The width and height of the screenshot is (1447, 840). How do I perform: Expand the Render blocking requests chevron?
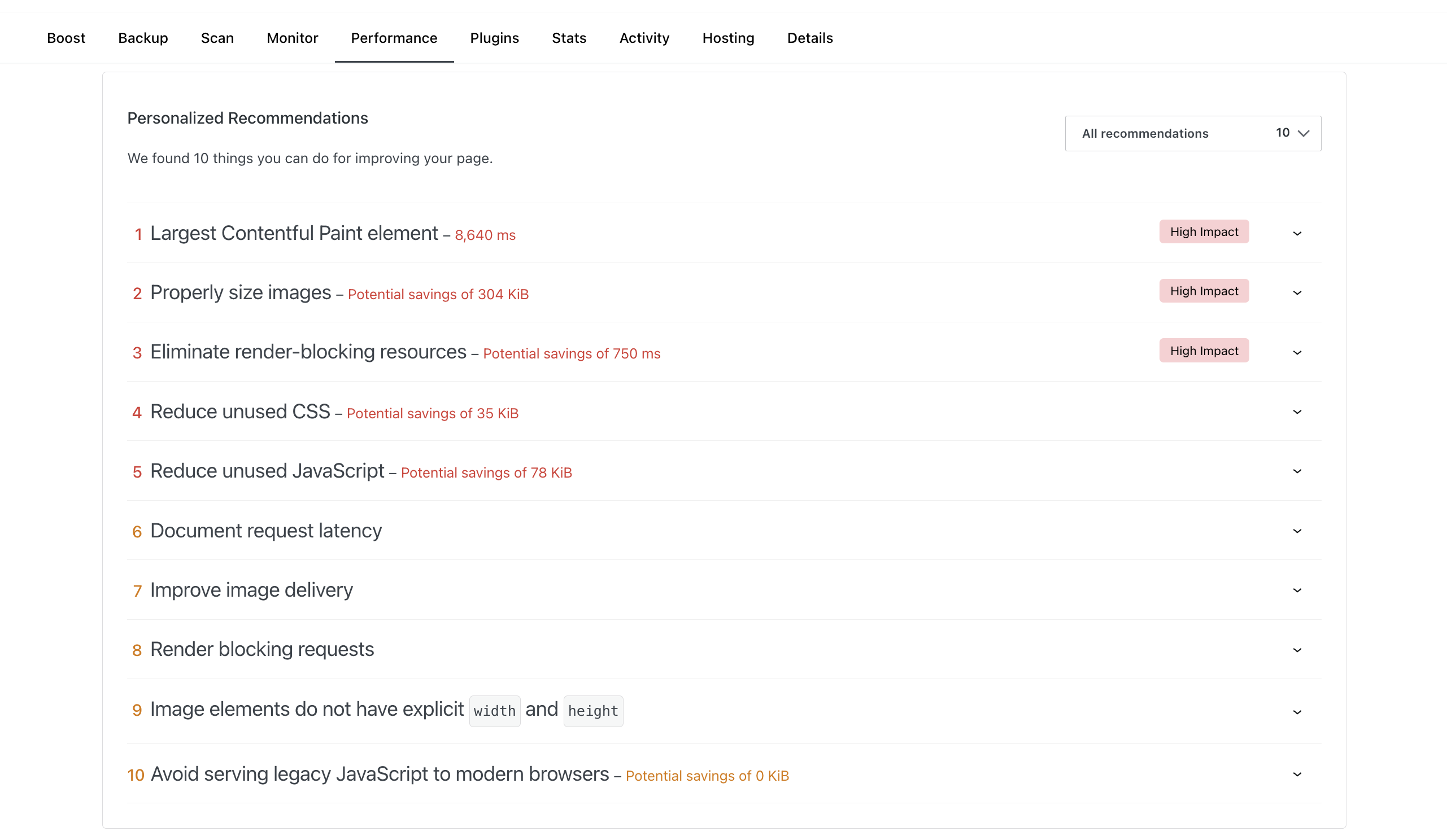click(x=1297, y=650)
